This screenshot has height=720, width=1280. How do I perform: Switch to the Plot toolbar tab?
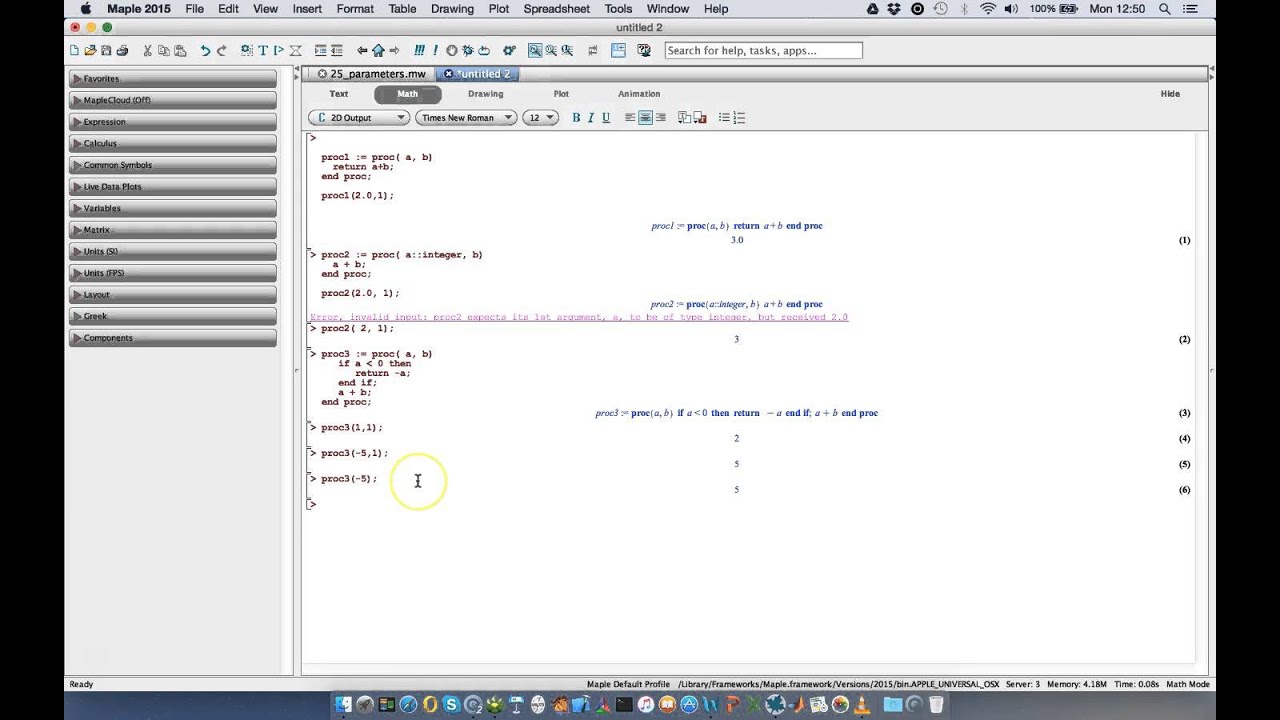561,94
